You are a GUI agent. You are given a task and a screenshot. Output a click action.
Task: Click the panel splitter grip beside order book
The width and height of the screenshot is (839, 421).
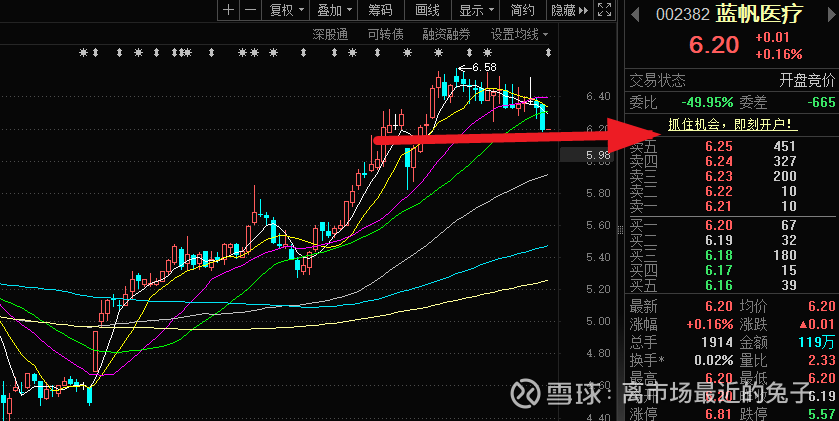pos(620,230)
